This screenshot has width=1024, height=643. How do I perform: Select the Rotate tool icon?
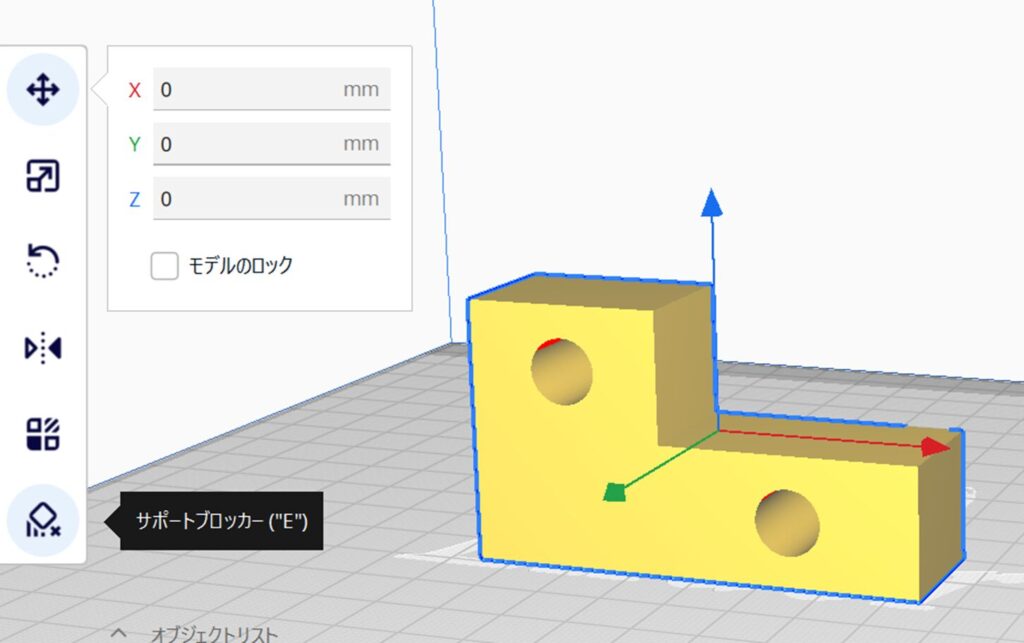pyautogui.click(x=43, y=261)
